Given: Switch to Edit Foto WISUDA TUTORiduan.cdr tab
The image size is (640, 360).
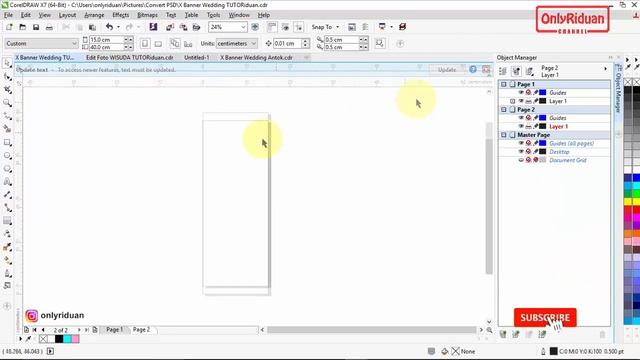Looking at the screenshot, I should point(129,58).
